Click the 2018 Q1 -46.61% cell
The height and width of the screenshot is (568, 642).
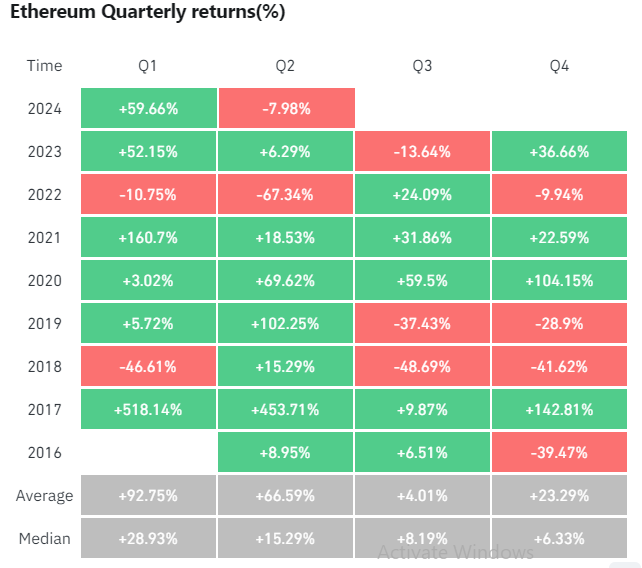click(x=148, y=367)
